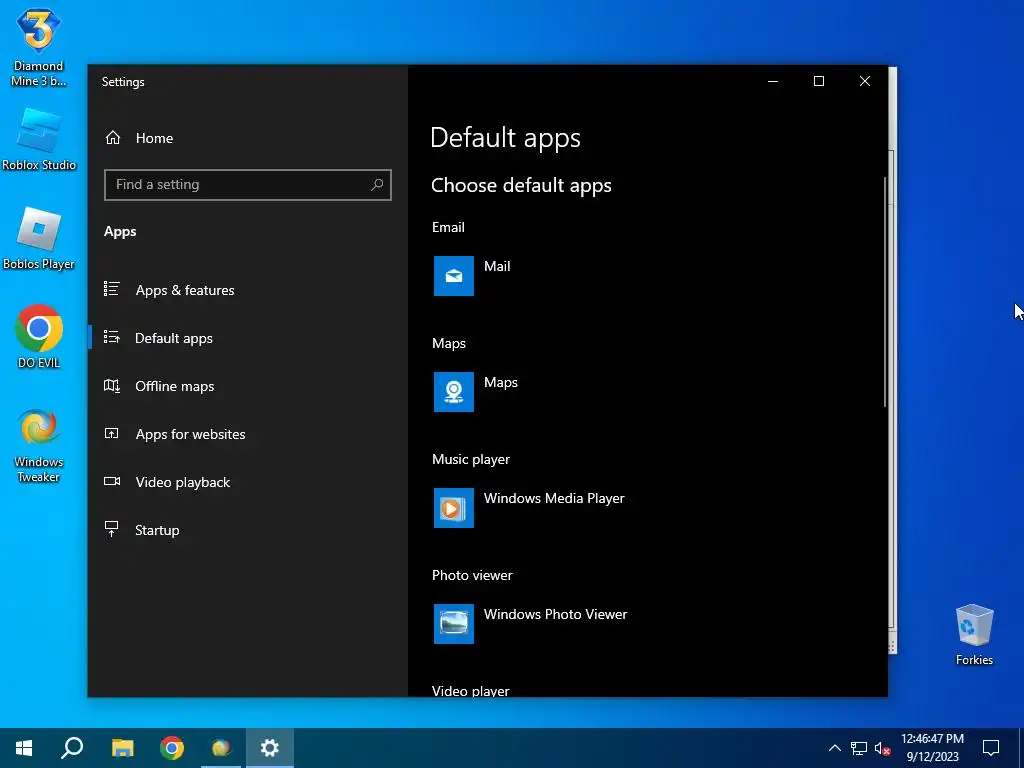Click the Startup sidebar icon
The height and width of the screenshot is (768, 1024).
point(112,529)
